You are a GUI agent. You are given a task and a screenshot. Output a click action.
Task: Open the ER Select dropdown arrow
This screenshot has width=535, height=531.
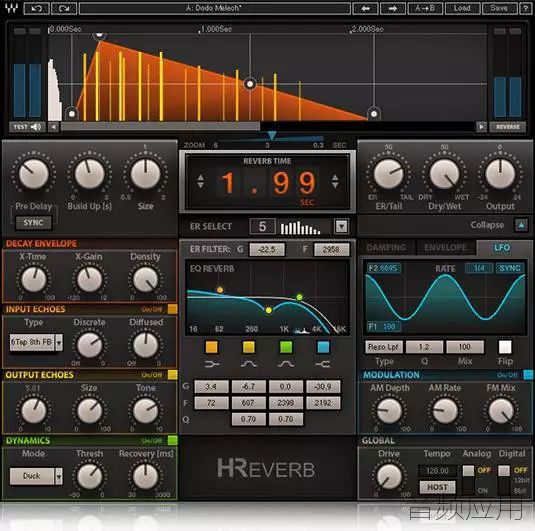click(x=342, y=226)
